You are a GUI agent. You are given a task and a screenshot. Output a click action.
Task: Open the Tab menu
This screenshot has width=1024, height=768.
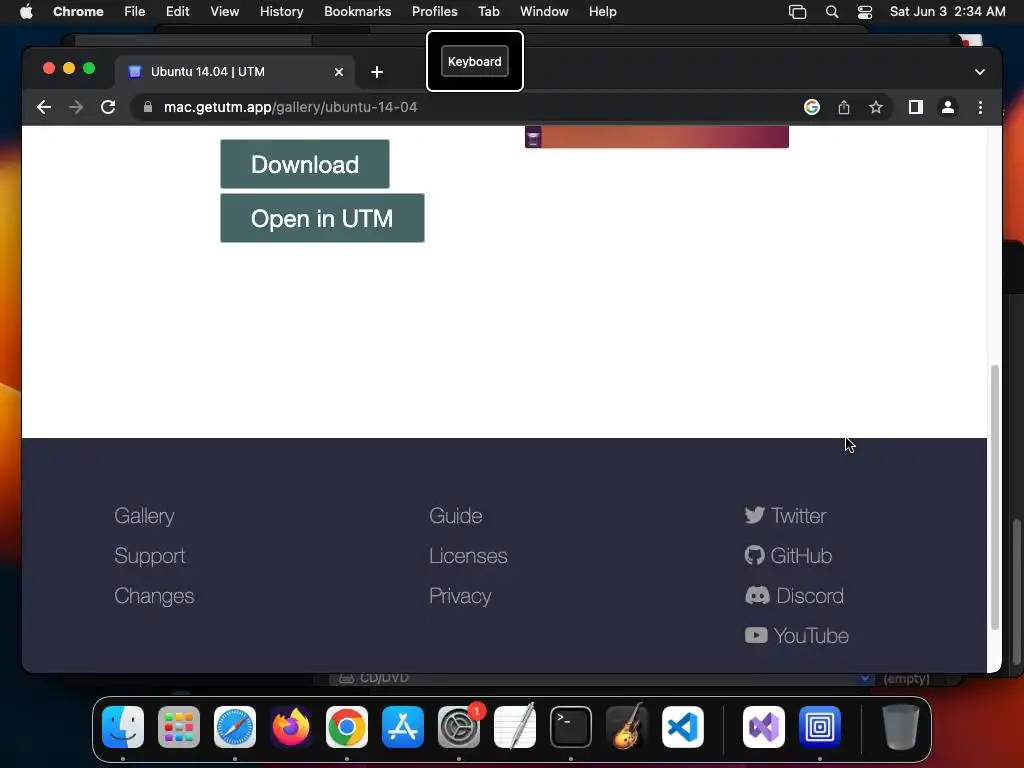click(488, 12)
